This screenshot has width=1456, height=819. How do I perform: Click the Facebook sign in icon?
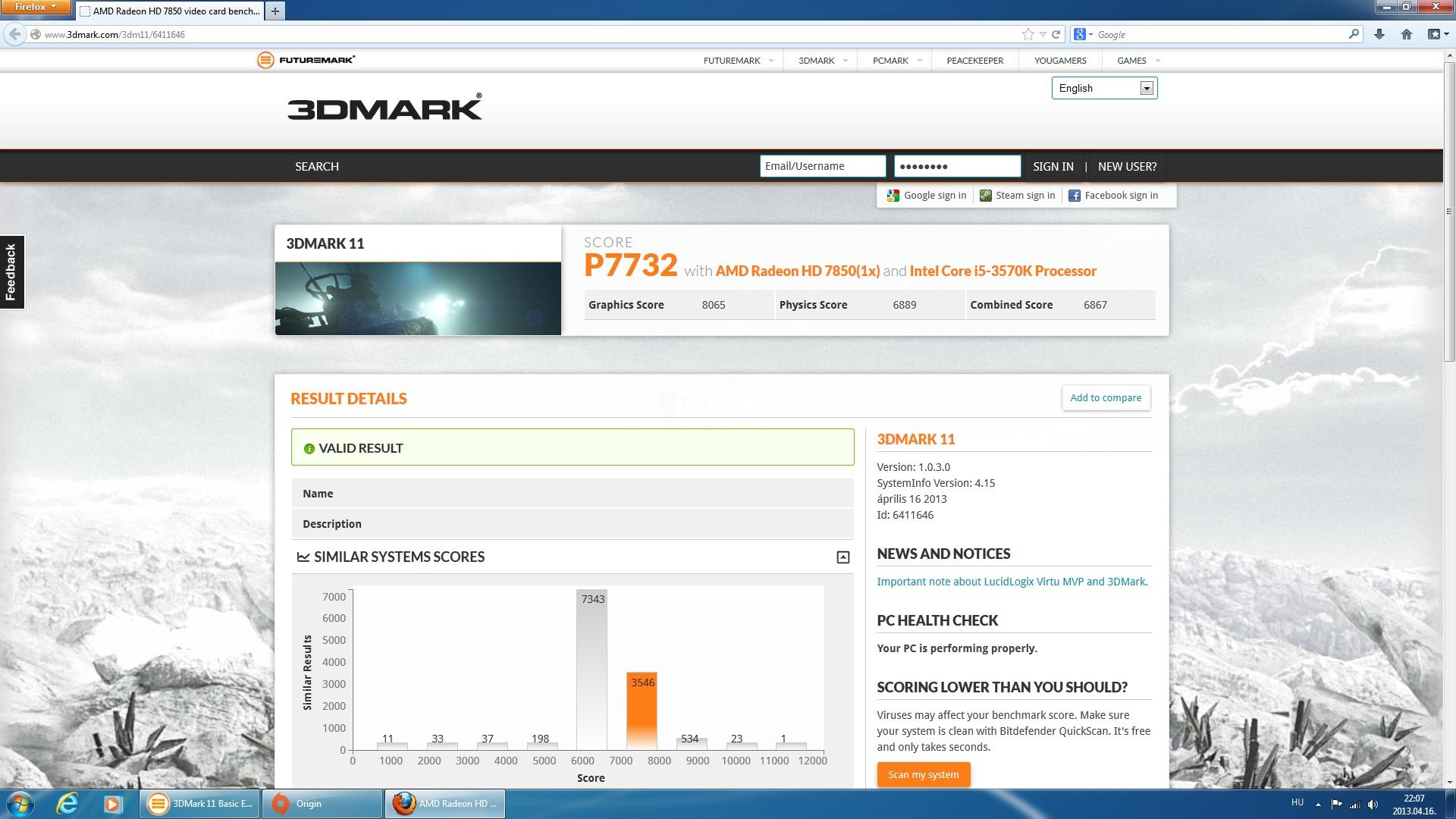(1074, 196)
